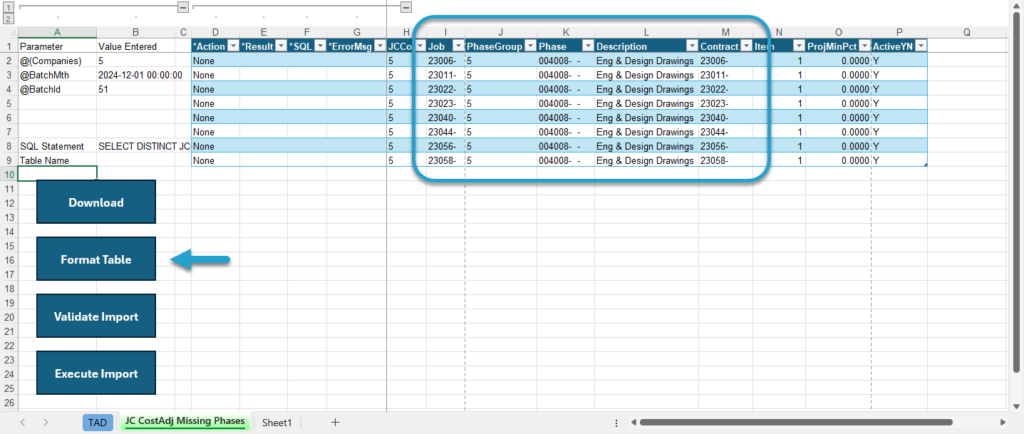Click the Validate Import button
1024x434 pixels.
click(x=96, y=317)
